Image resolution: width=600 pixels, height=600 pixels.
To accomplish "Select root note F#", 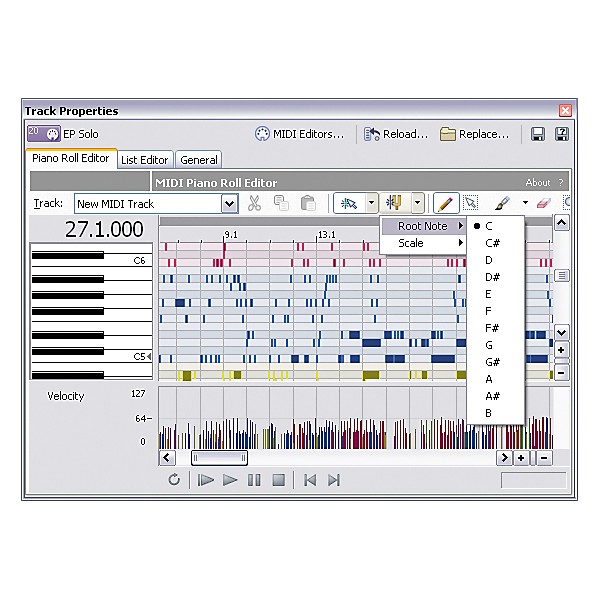I will (x=495, y=328).
